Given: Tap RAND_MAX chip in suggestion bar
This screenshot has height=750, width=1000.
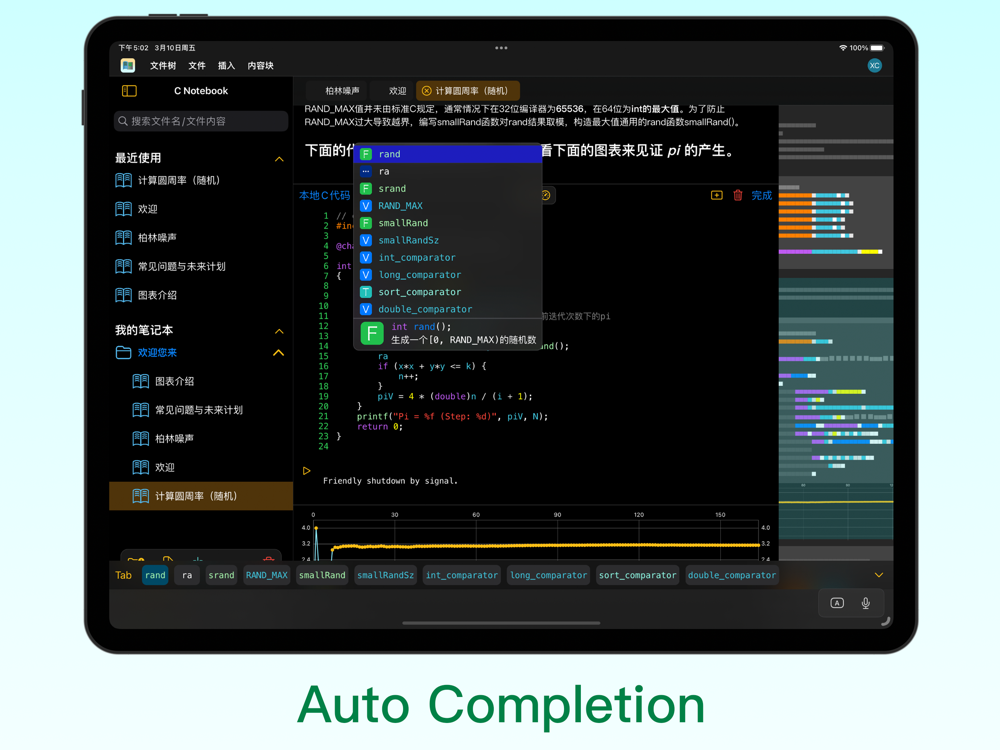Looking at the screenshot, I should click(267, 575).
